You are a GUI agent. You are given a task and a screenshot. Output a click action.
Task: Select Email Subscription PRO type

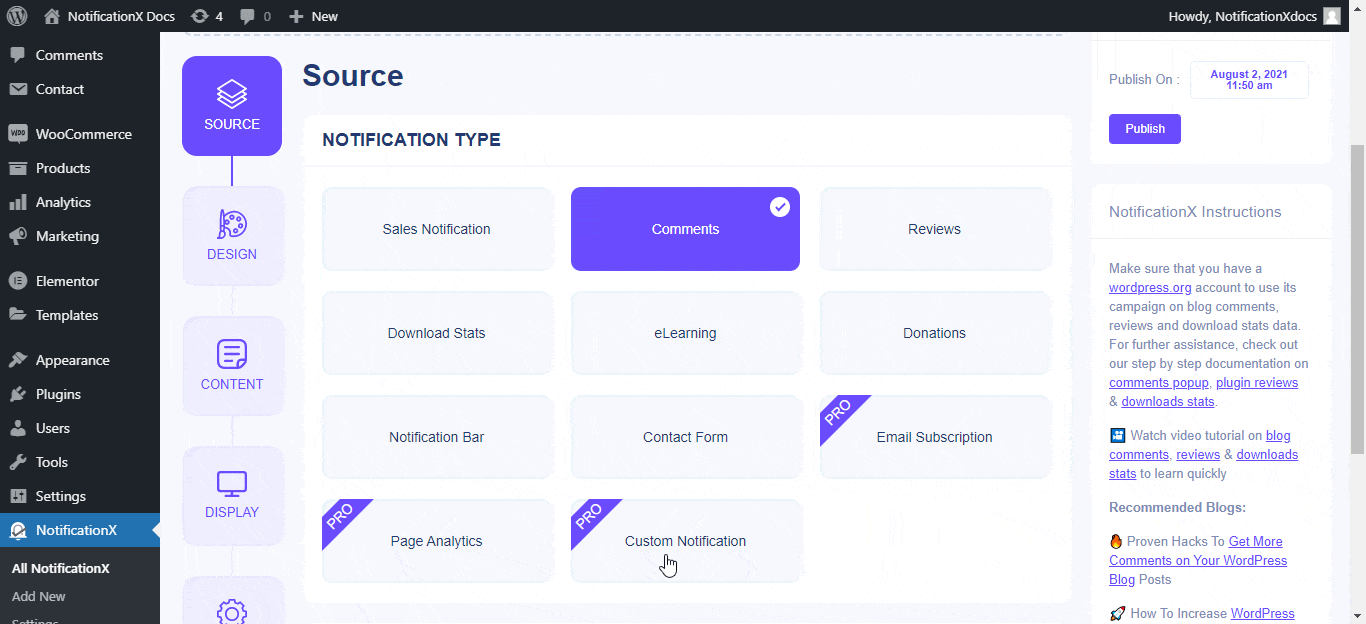(x=935, y=437)
